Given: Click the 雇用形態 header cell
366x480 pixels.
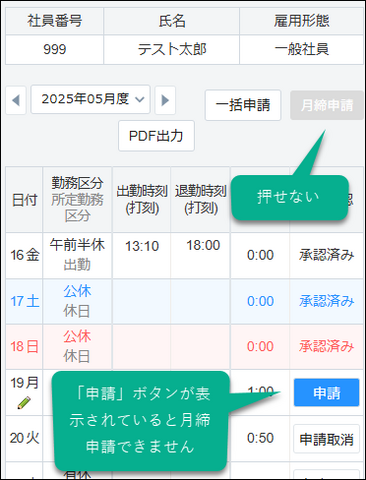Looking at the screenshot, I should tap(302, 21).
